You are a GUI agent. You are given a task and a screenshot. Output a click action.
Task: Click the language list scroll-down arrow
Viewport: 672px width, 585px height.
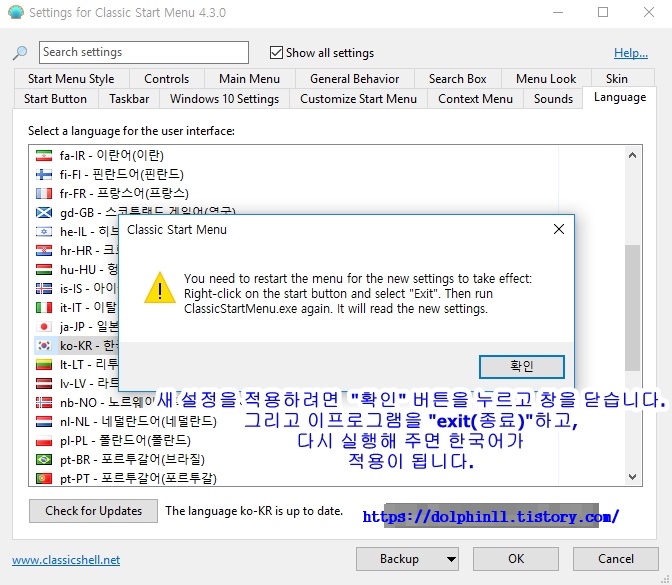point(632,477)
